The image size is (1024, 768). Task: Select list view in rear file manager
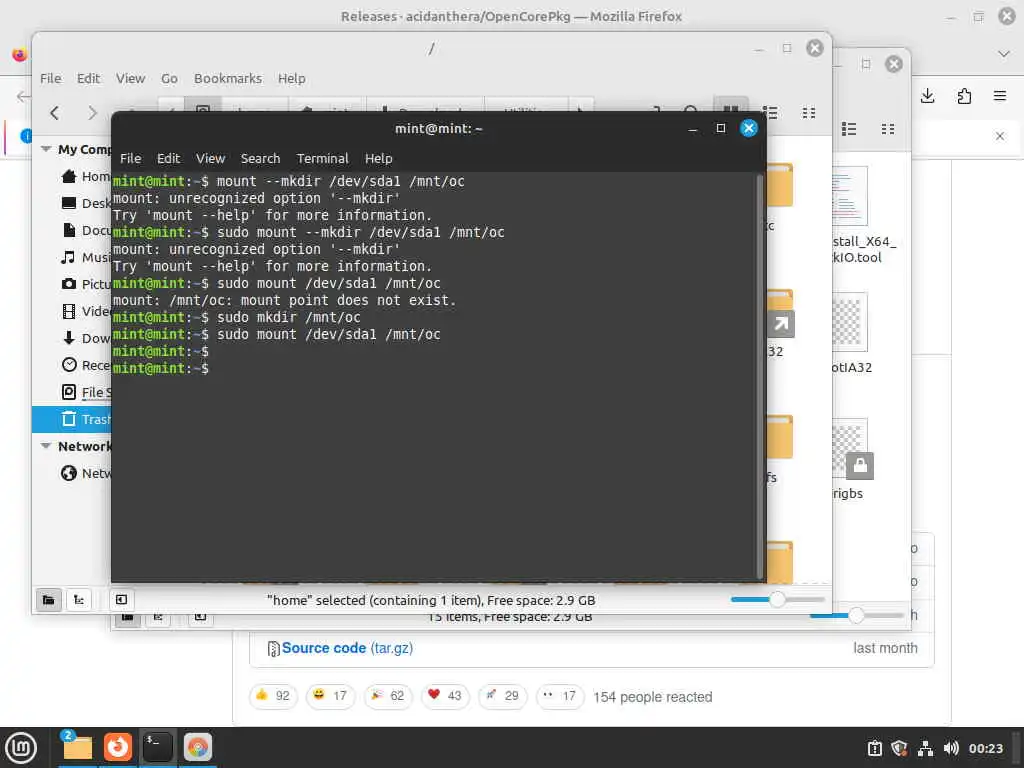tap(849, 129)
